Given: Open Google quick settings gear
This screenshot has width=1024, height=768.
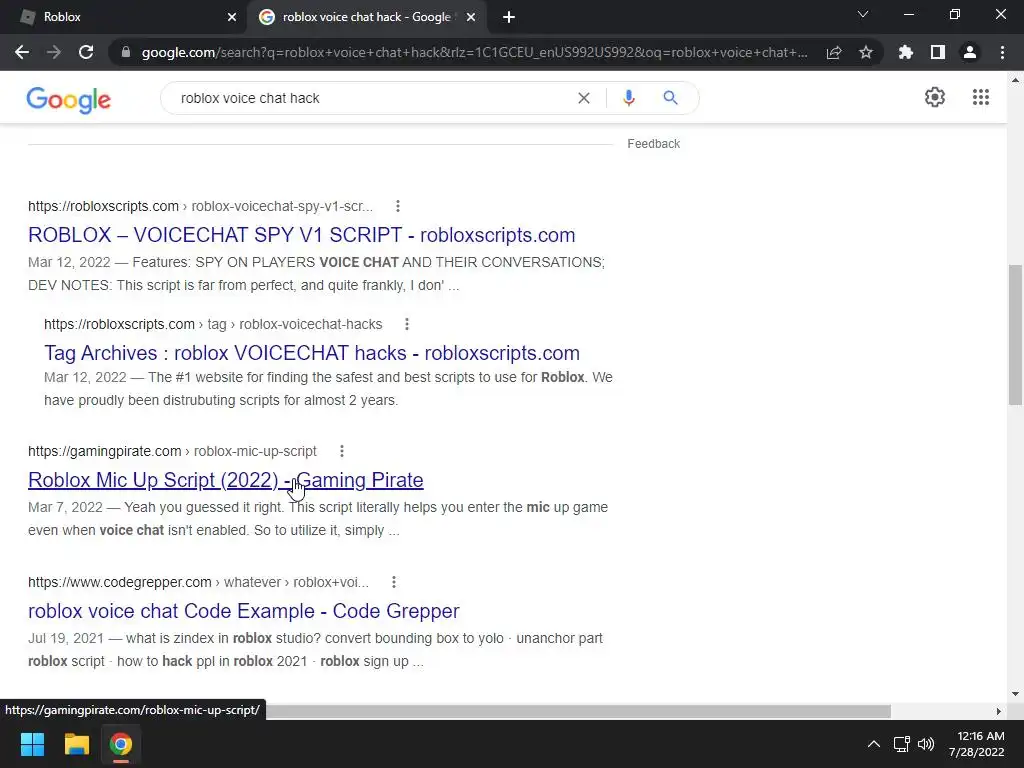Looking at the screenshot, I should (x=935, y=97).
